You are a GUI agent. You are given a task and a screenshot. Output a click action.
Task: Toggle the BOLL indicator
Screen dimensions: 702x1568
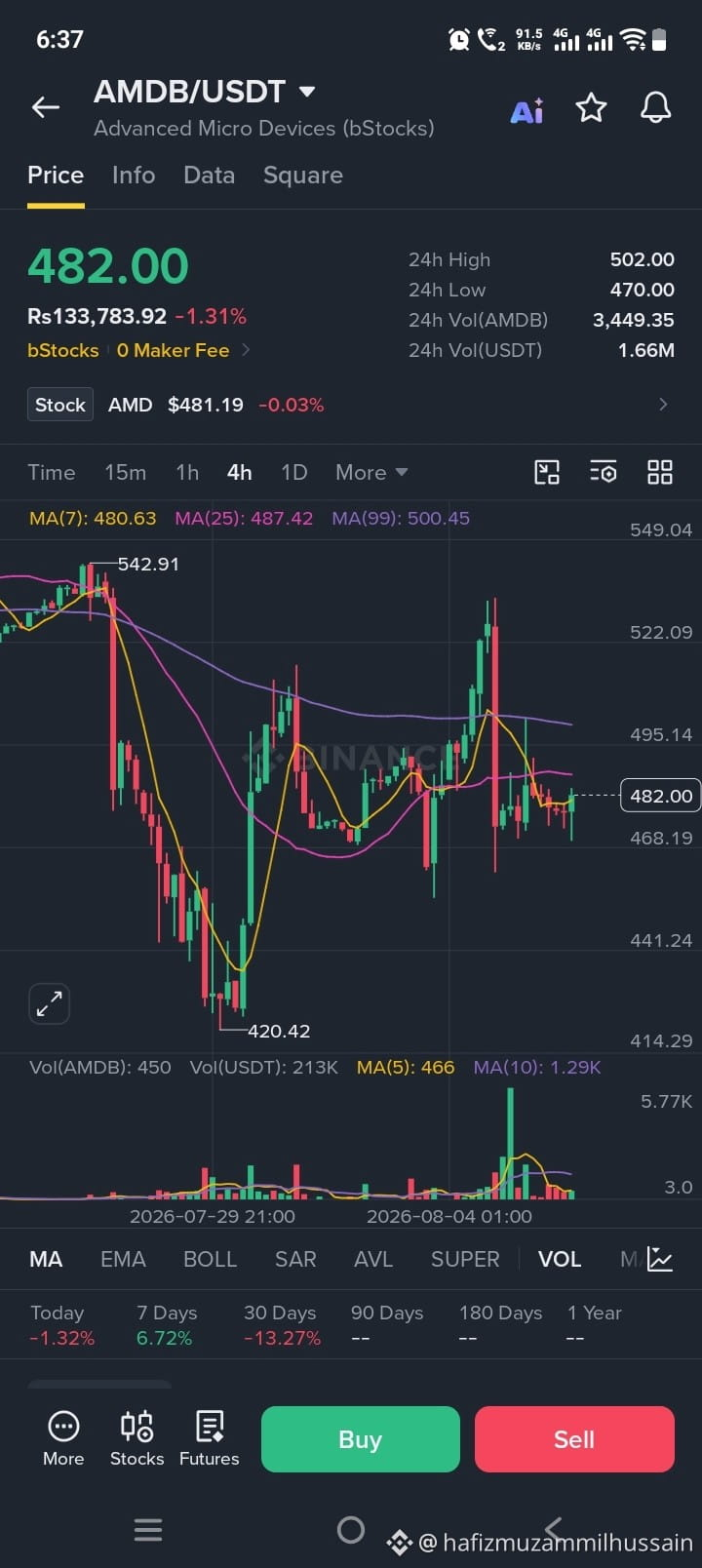tap(211, 1259)
